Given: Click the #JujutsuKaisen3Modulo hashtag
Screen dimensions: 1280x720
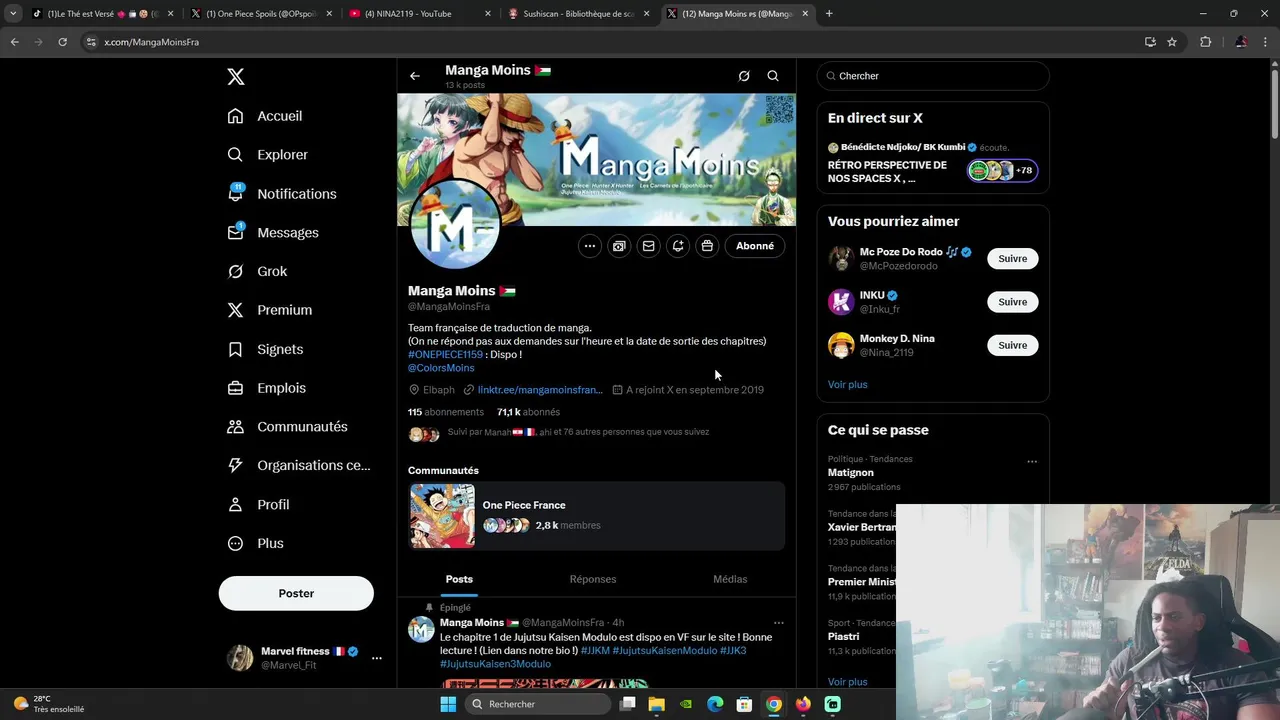Looking at the screenshot, I should pyautogui.click(x=495, y=664).
